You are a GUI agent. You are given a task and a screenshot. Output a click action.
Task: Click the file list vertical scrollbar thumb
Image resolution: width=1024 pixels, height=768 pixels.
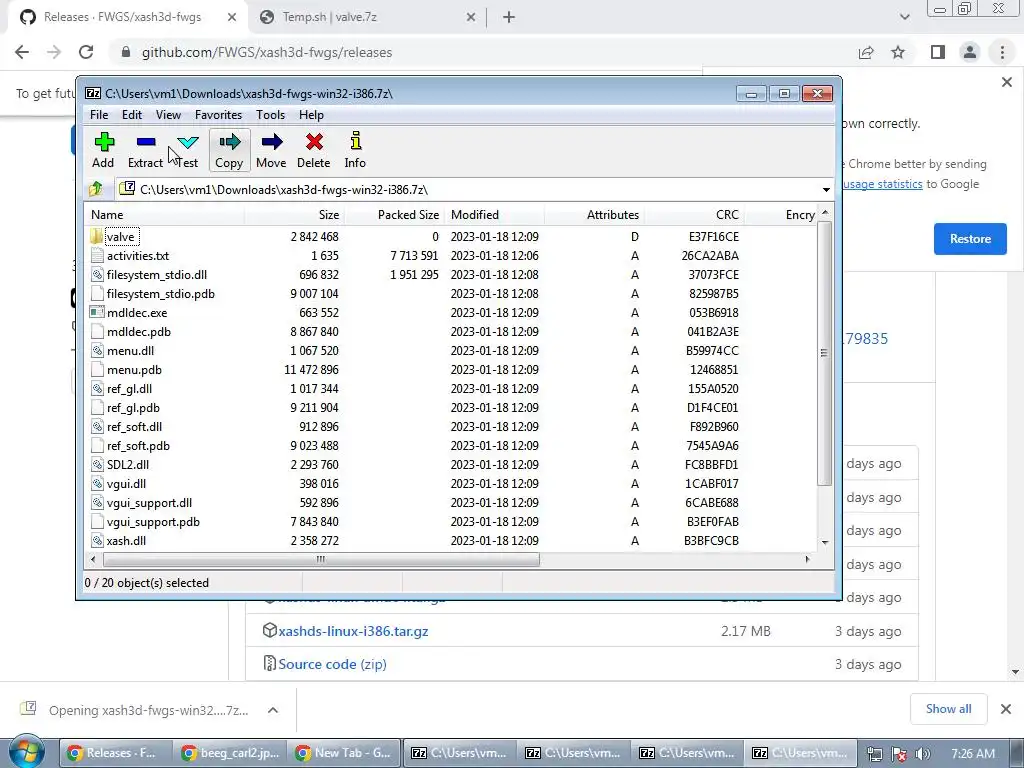[x=824, y=353]
